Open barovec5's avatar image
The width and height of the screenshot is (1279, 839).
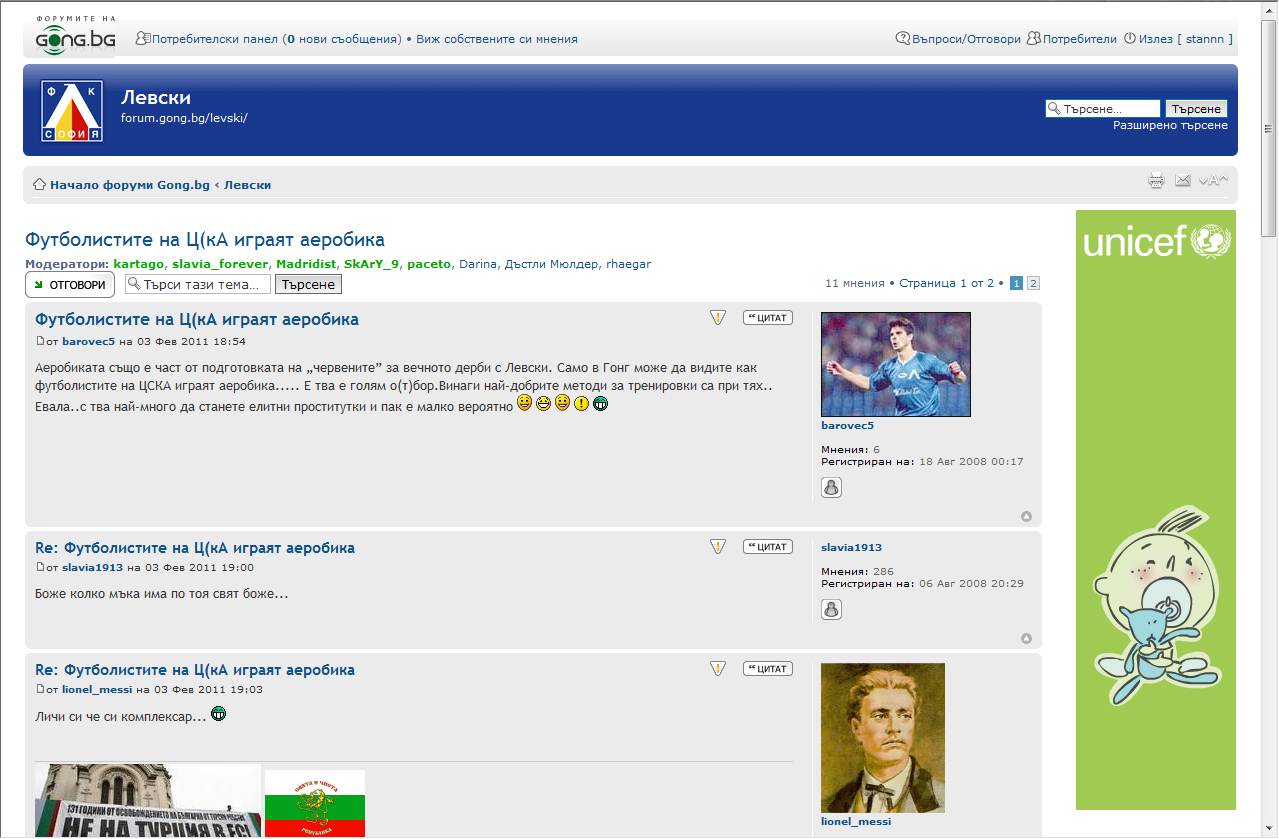895,364
